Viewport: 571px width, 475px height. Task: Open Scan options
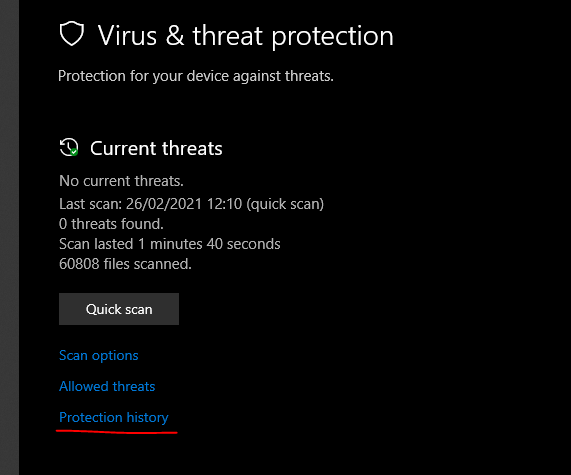[x=99, y=355]
